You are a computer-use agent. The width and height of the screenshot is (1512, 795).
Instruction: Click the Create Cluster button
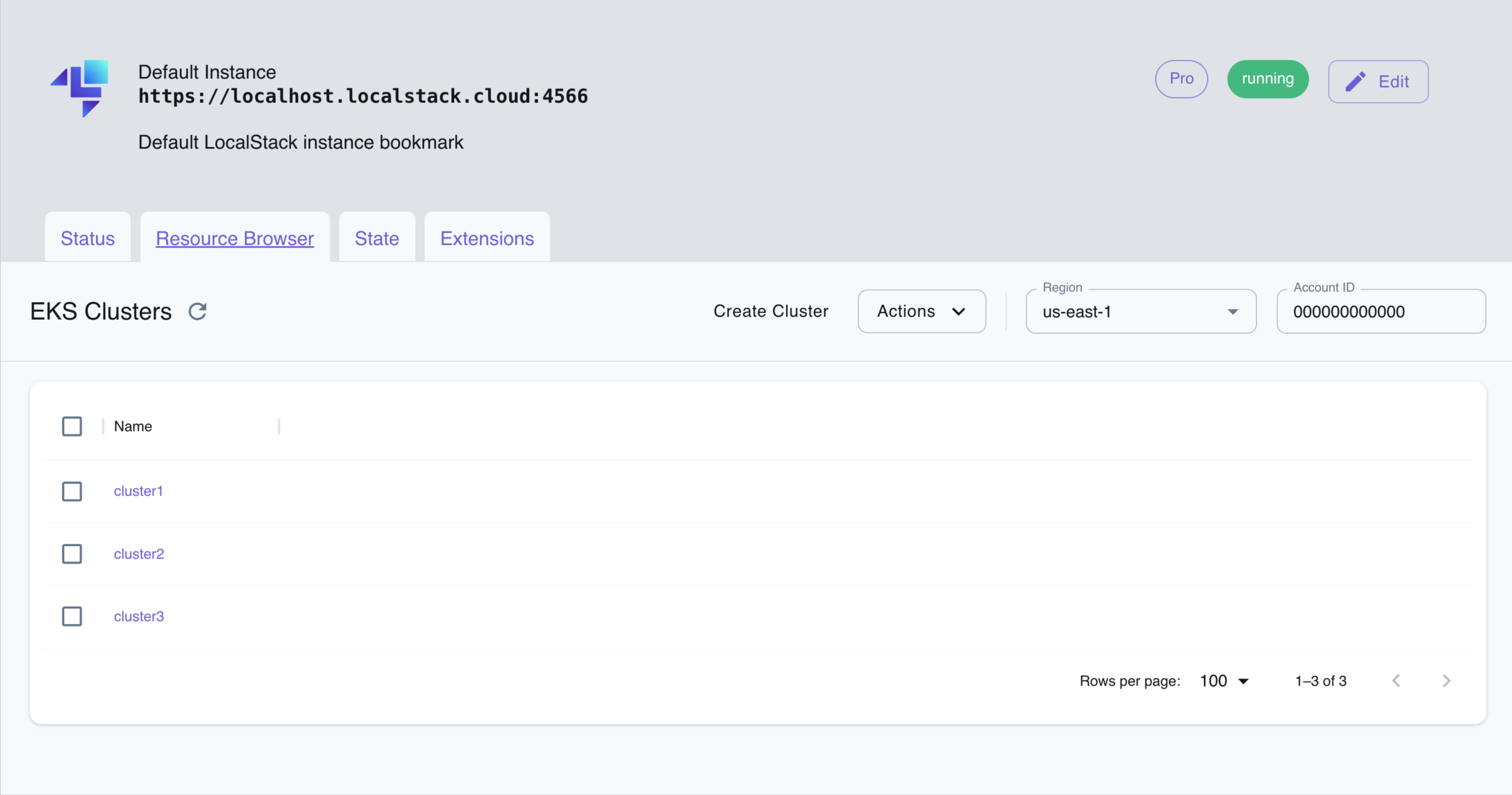(x=771, y=311)
